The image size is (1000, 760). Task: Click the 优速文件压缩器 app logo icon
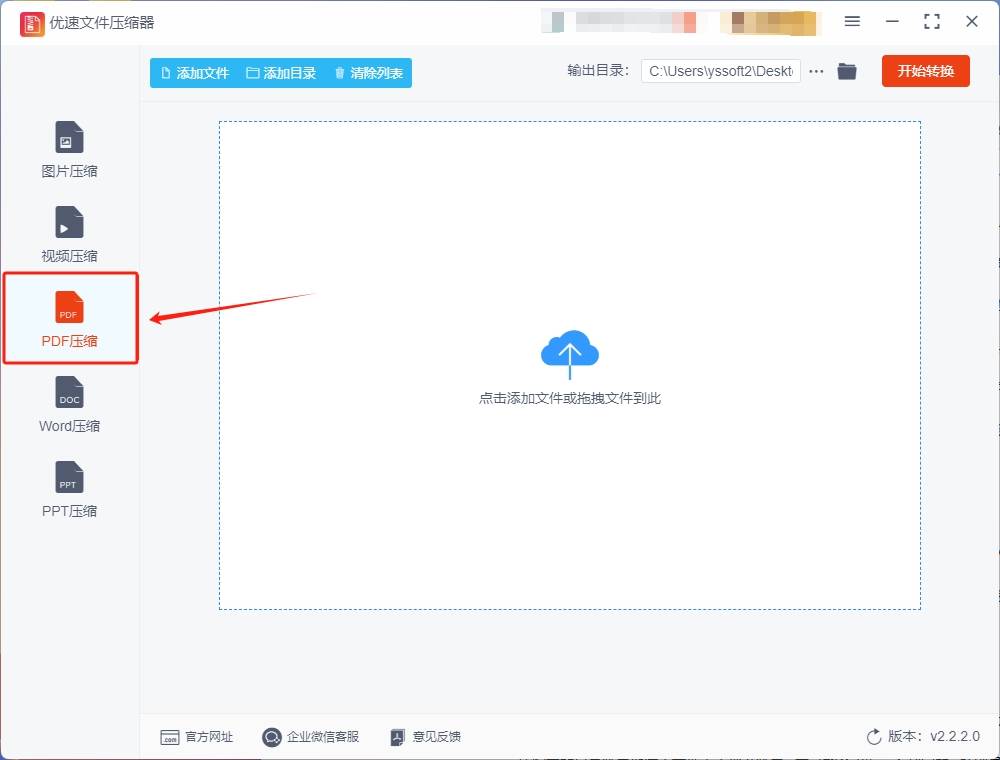(32, 24)
